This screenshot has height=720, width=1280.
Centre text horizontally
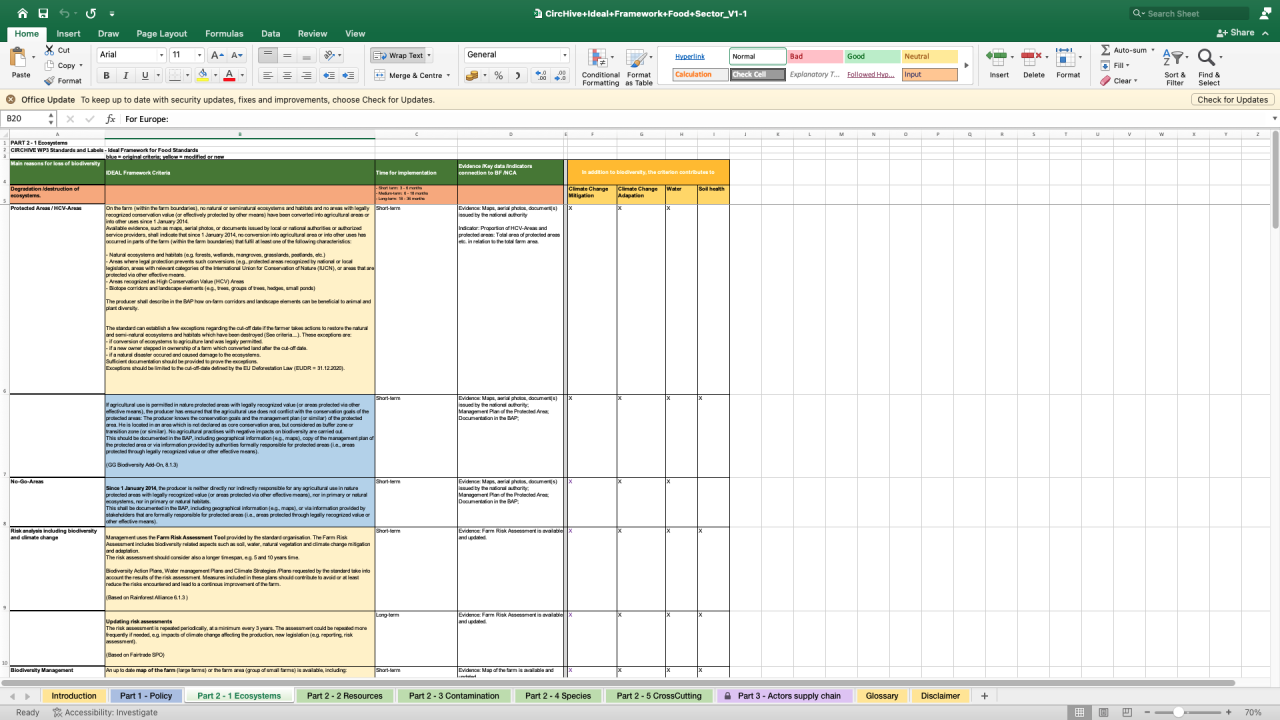click(x=287, y=76)
